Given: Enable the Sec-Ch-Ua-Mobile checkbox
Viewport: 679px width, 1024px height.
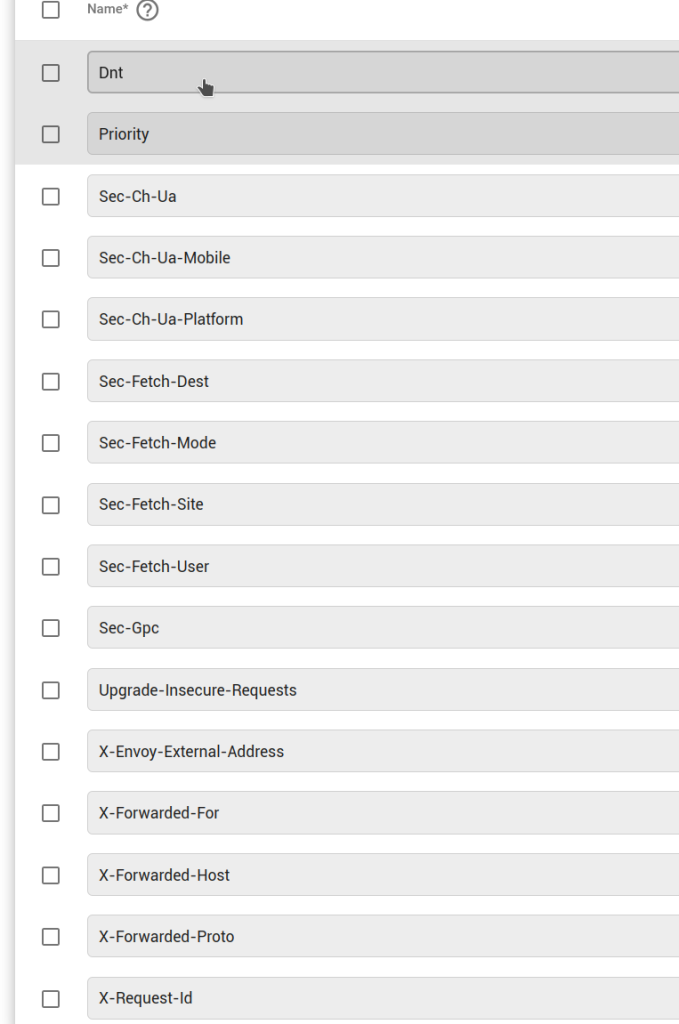Looking at the screenshot, I should click(x=51, y=258).
